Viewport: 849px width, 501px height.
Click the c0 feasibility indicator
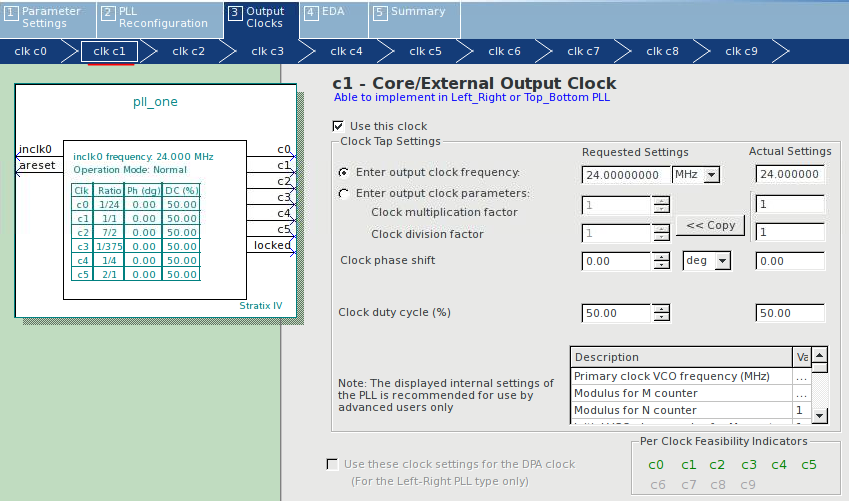coord(656,465)
